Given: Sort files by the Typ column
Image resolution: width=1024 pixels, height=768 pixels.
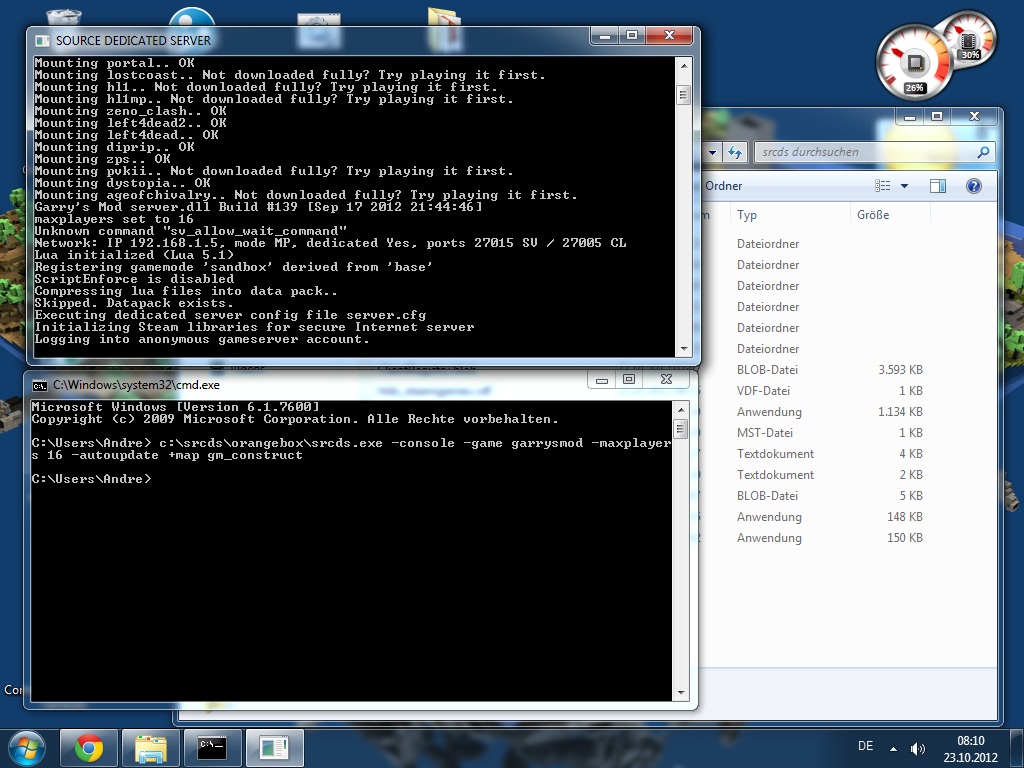Looking at the screenshot, I should point(747,215).
